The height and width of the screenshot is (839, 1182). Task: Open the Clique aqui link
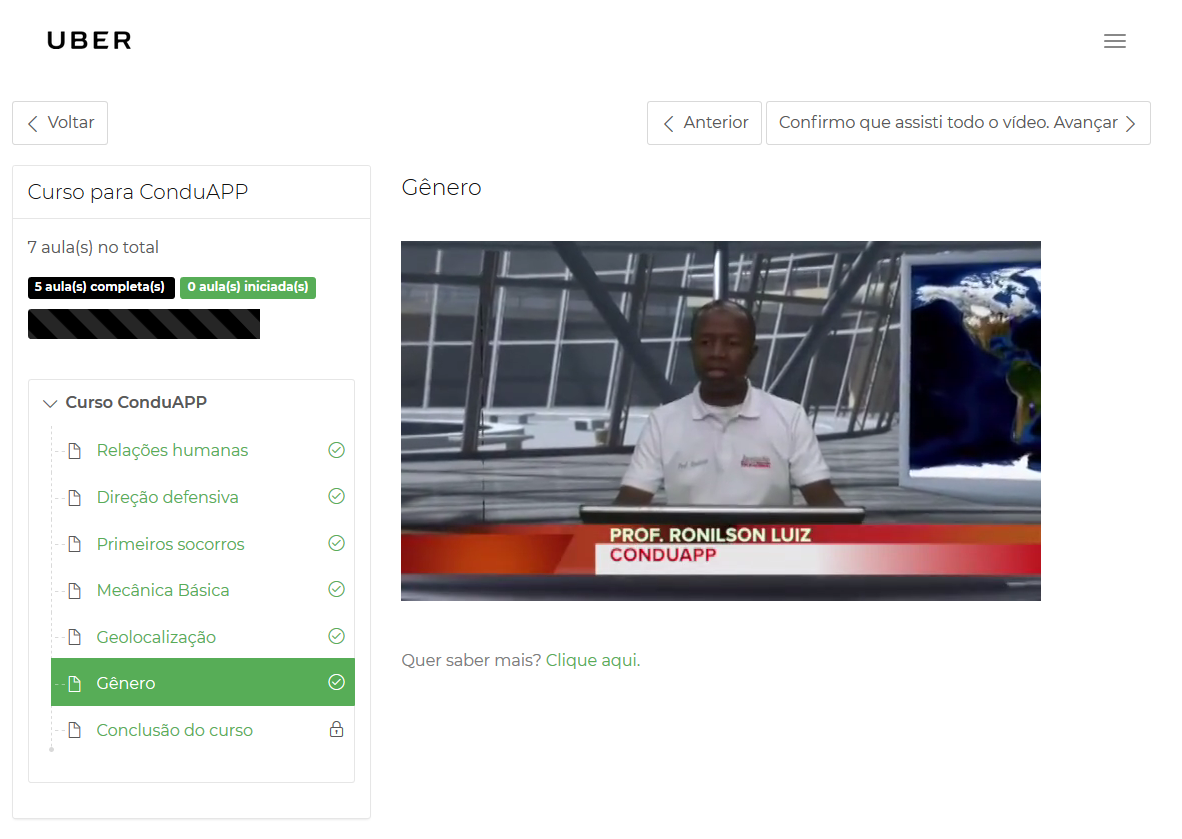pyautogui.click(x=593, y=660)
